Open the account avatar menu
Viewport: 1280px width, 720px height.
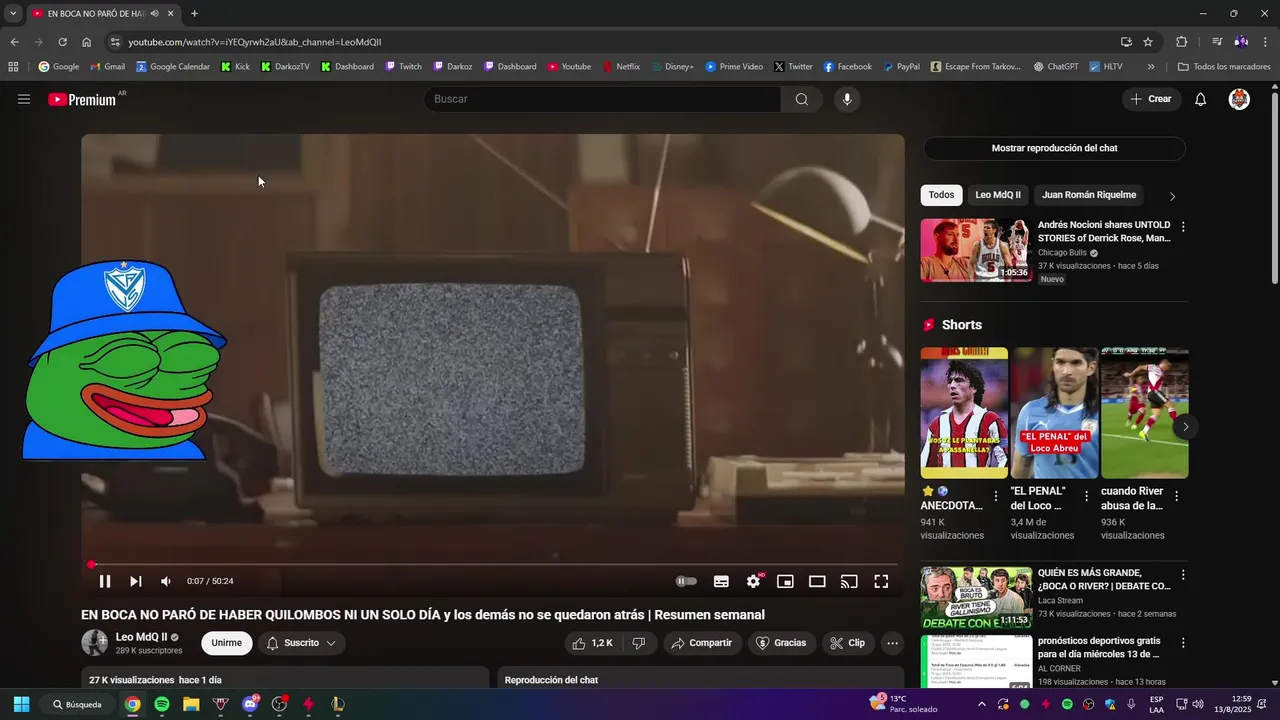(1239, 99)
